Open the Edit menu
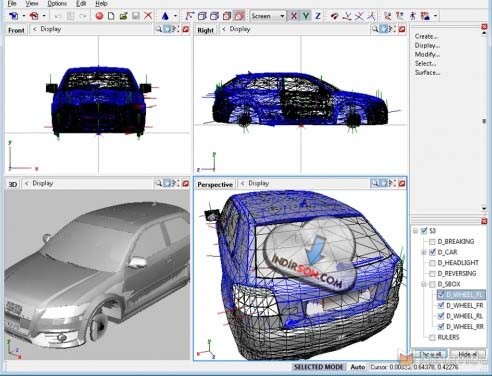Image resolution: width=492 pixels, height=376 pixels. coord(81,4)
